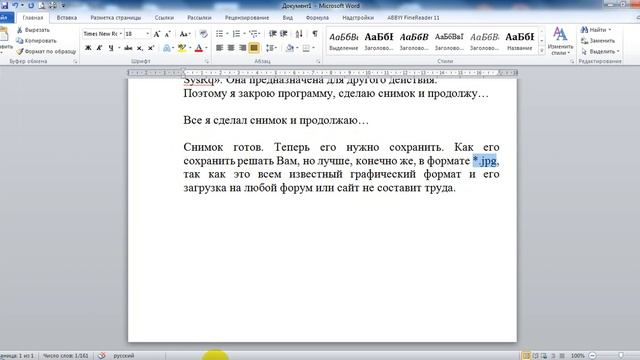Toggle superscript formatting
Image resolution: width=640 pixels, height=360 pixels.
(151, 48)
